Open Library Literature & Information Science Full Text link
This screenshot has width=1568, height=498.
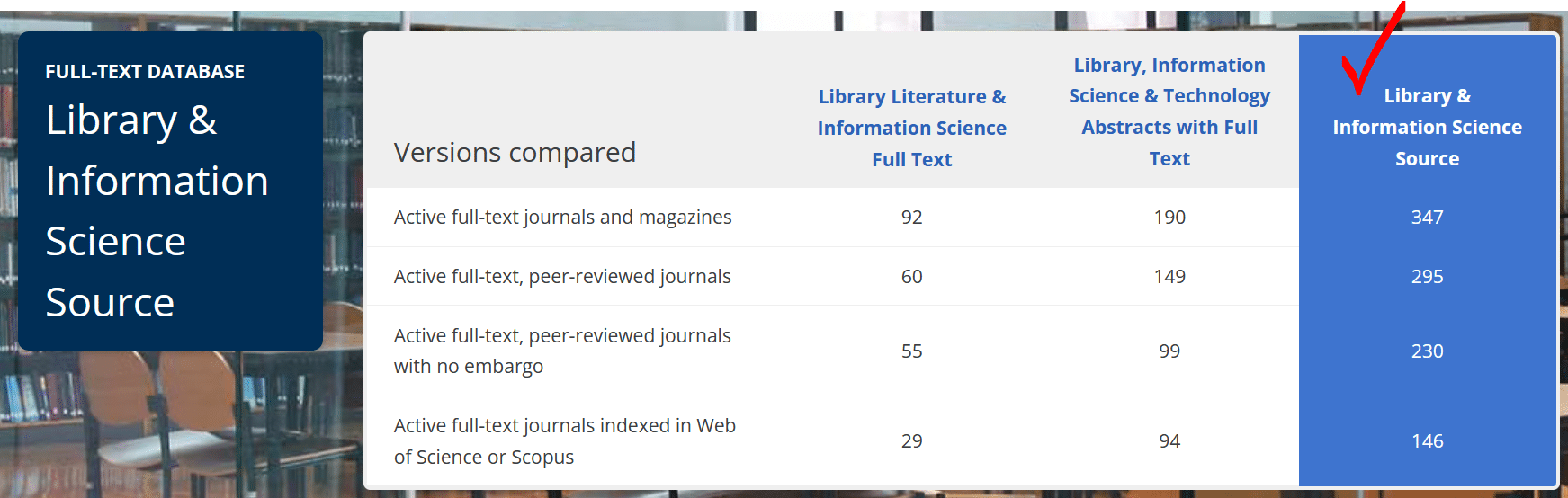(911, 128)
